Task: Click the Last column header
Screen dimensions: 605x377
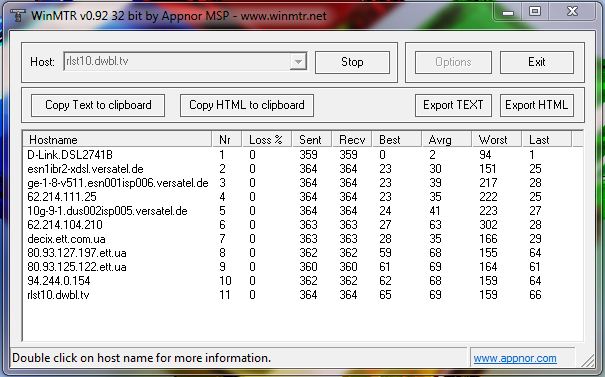Action: 547,139
